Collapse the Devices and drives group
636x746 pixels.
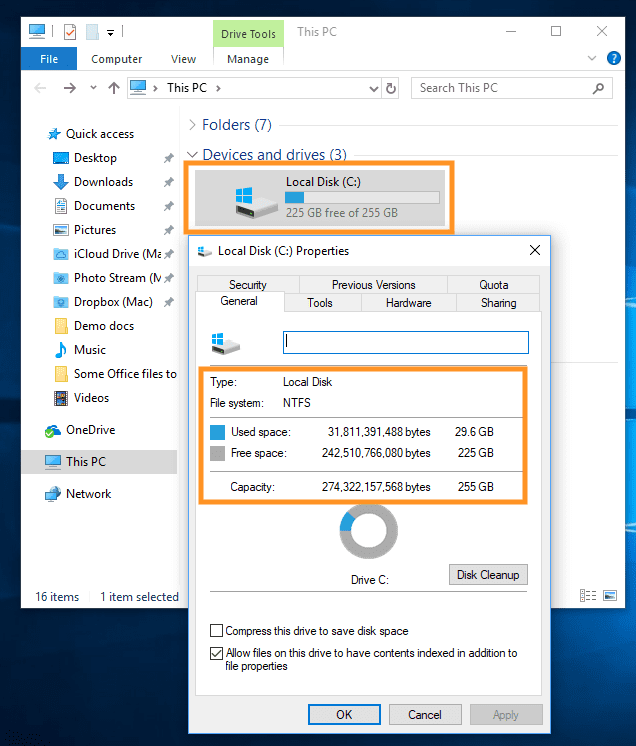pos(192,155)
